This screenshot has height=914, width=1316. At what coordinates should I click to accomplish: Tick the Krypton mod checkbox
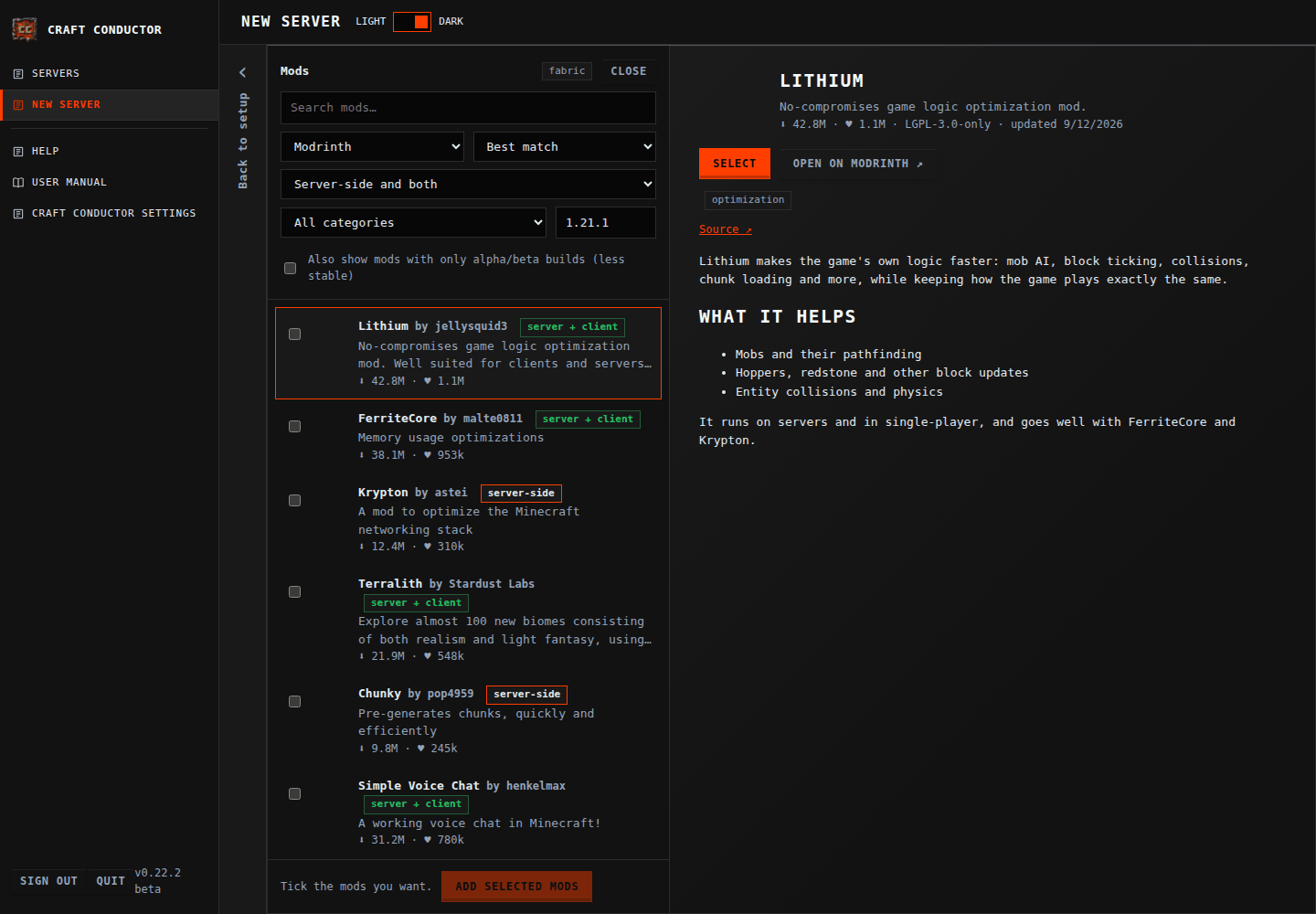(x=294, y=501)
